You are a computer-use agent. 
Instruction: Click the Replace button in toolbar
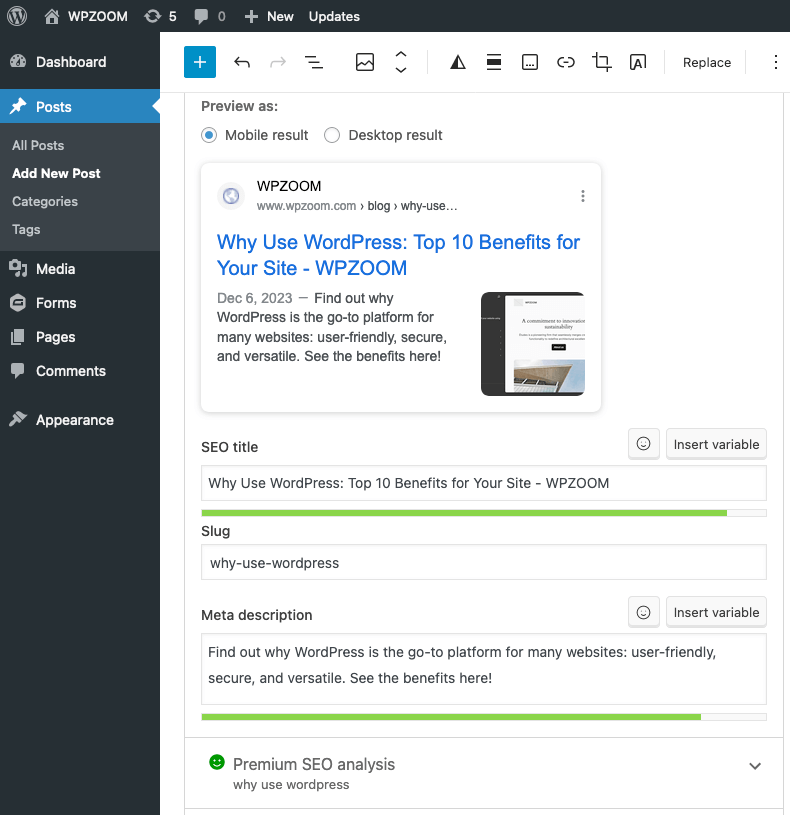pos(707,62)
